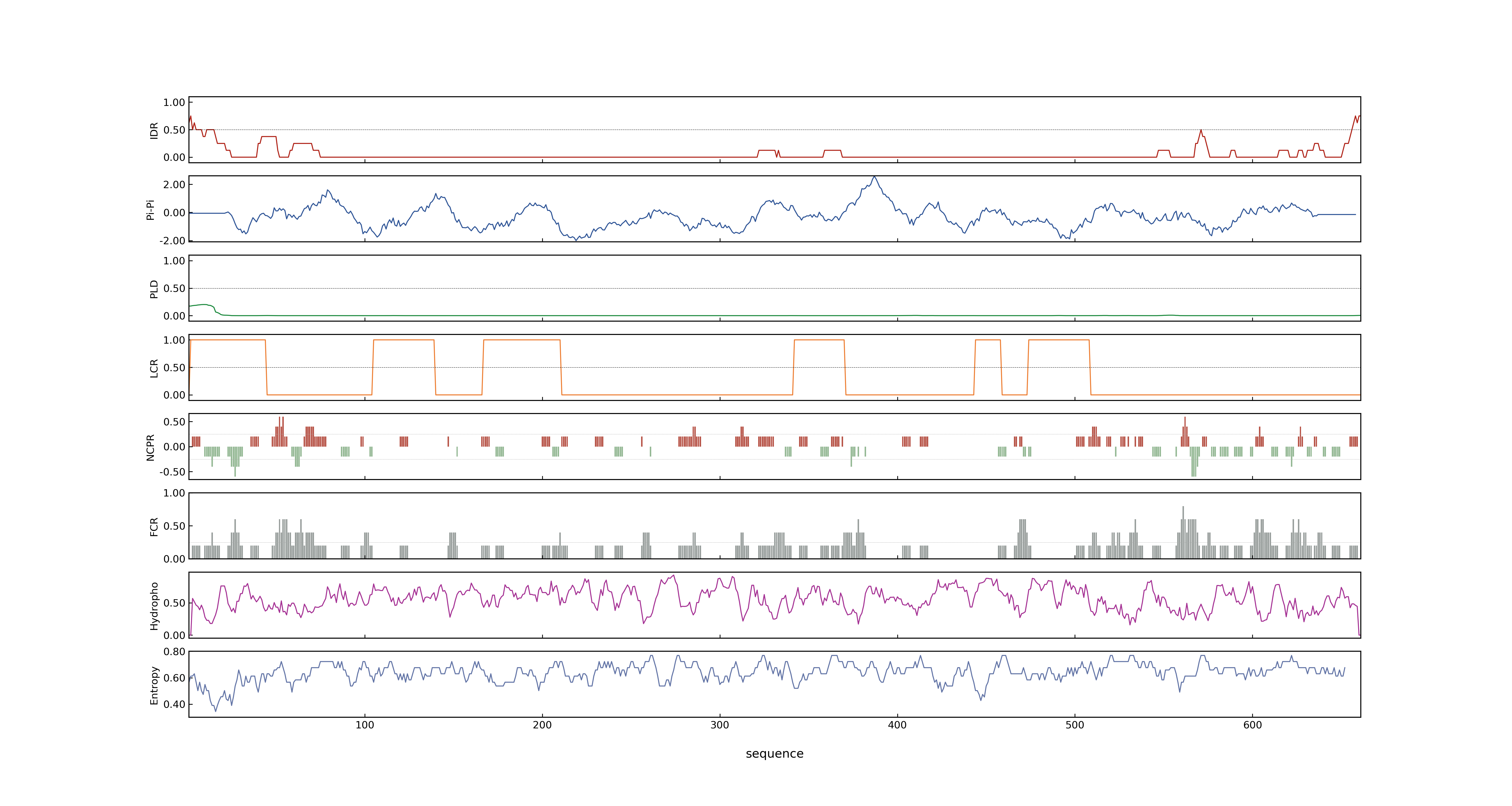Click the 2.00 tick on Pi-Pi axis
The image size is (1512, 806).
coord(174,185)
